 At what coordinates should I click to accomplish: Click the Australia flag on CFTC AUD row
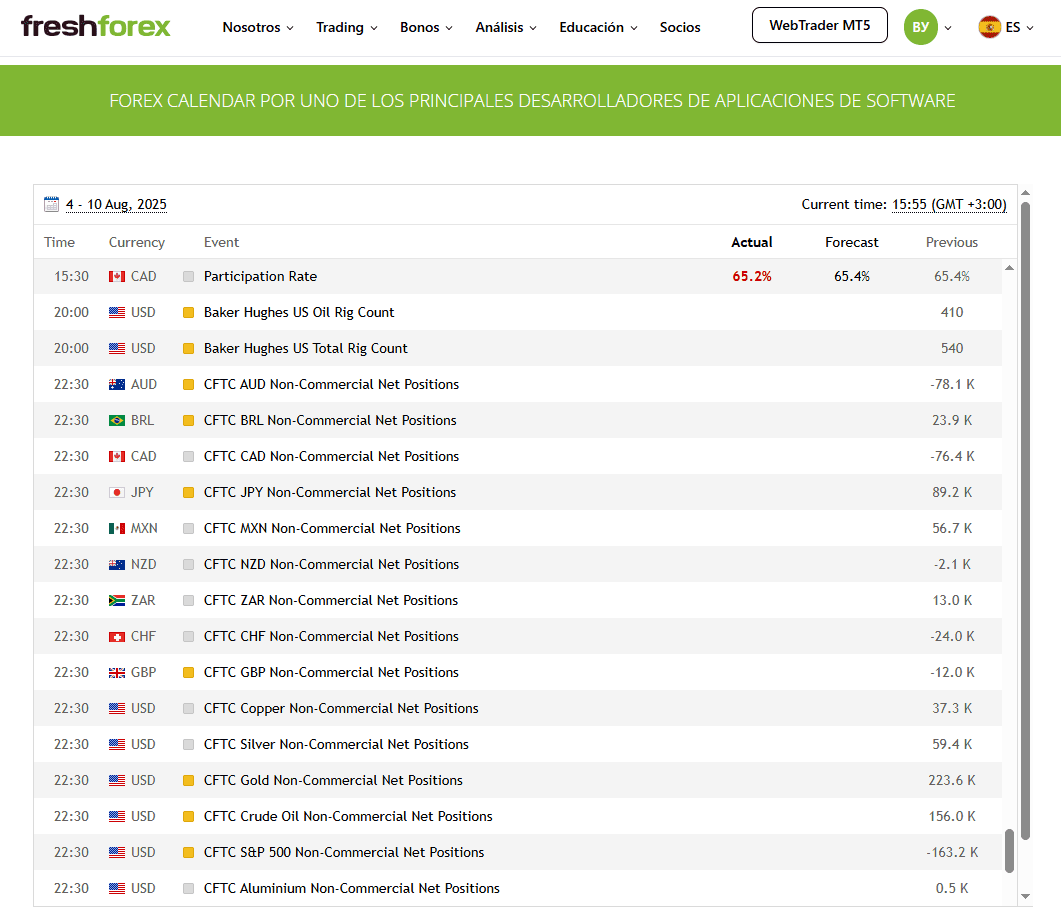click(117, 384)
